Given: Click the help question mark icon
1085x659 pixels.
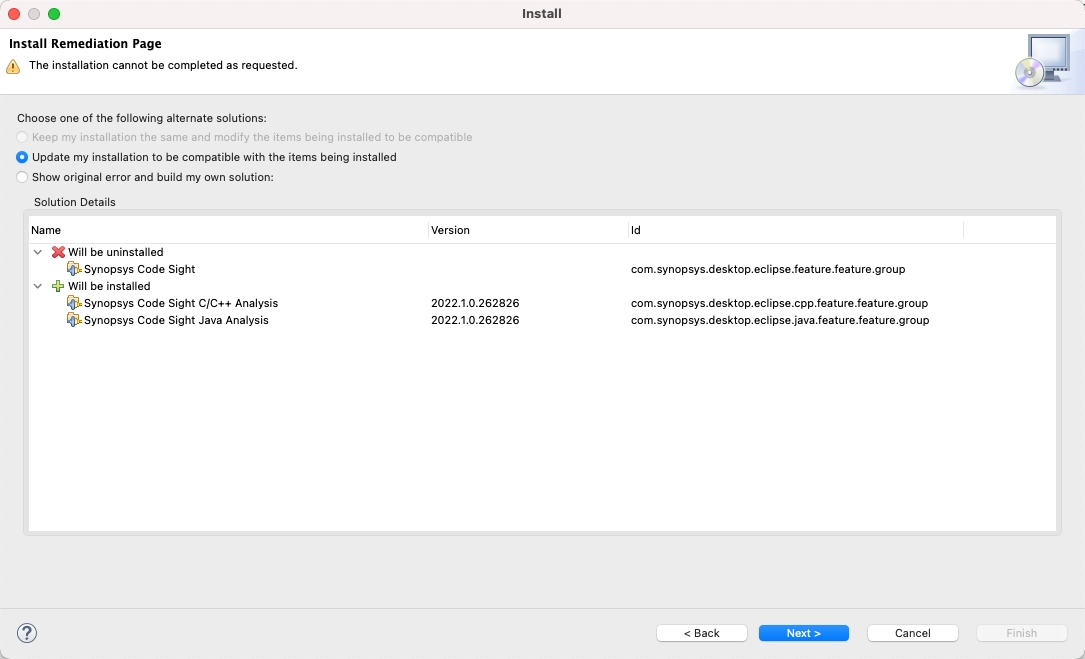Looking at the screenshot, I should point(27,633).
